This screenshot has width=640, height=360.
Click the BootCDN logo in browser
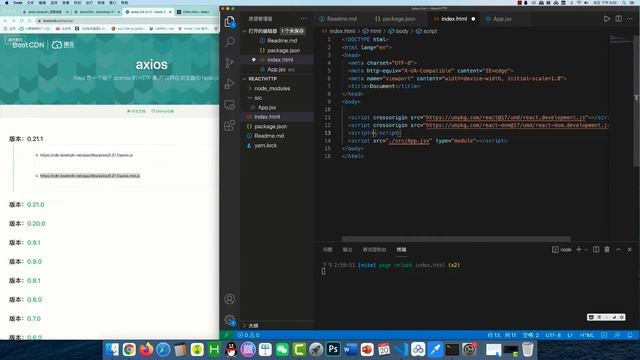28,44
